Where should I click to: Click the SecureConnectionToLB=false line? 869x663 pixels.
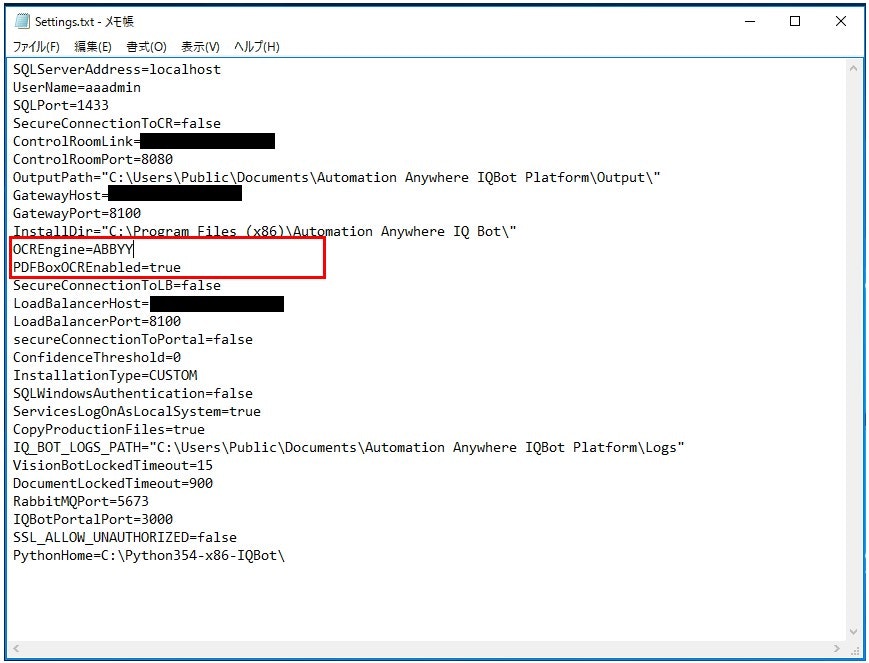point(117,285)
